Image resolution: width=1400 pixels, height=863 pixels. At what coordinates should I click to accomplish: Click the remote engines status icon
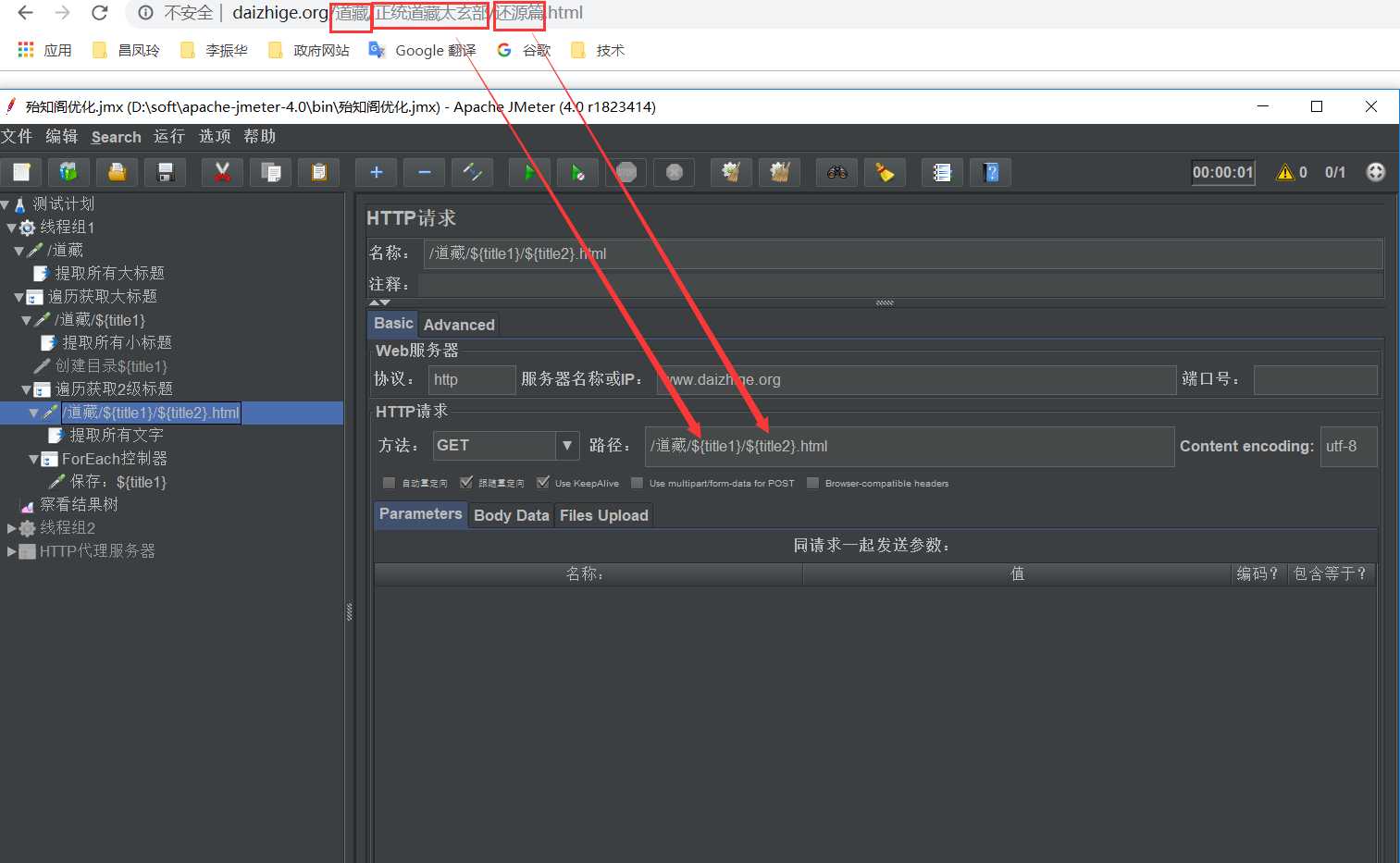(1376, 172)
